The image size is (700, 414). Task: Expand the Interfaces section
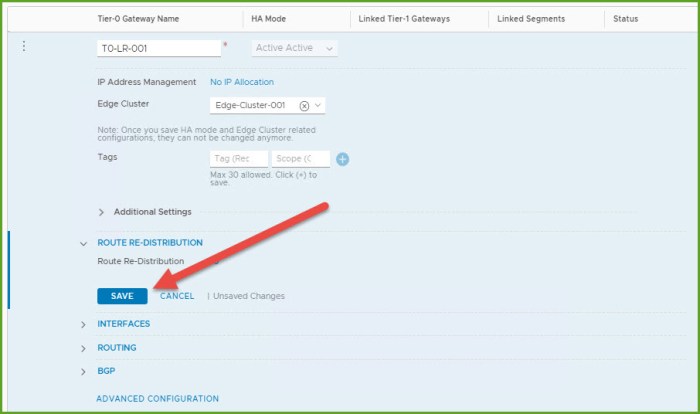[x=83, y=324]
